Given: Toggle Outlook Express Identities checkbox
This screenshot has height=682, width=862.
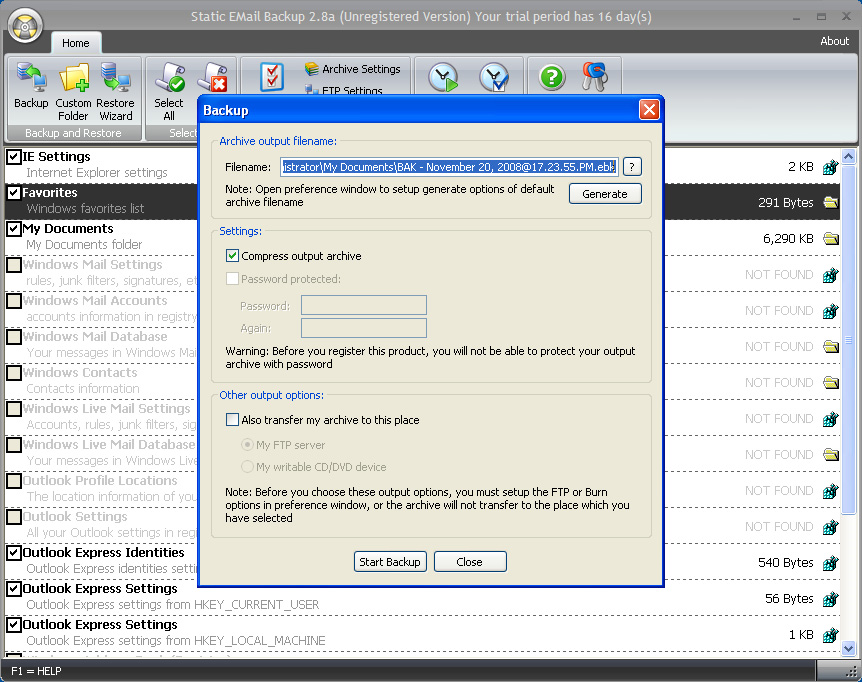Looking at the screenshot, I should coord(14,552).
